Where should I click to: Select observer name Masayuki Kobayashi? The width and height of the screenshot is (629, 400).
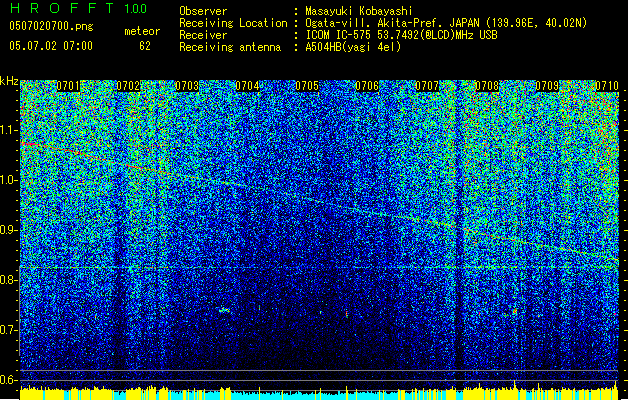(359, 11)
